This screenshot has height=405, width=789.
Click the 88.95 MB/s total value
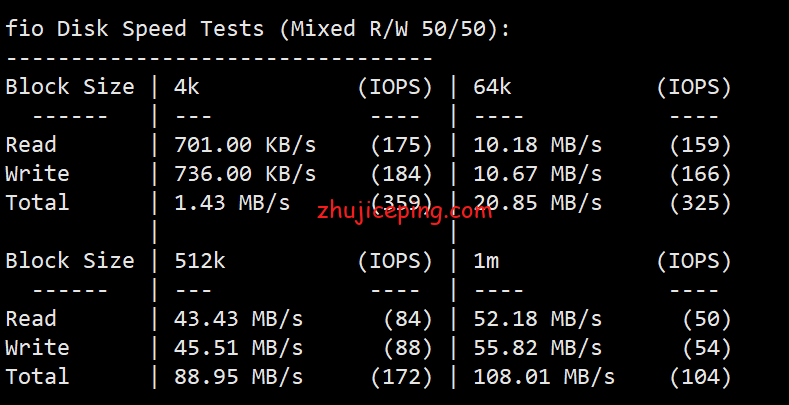(x=239, y=377)
